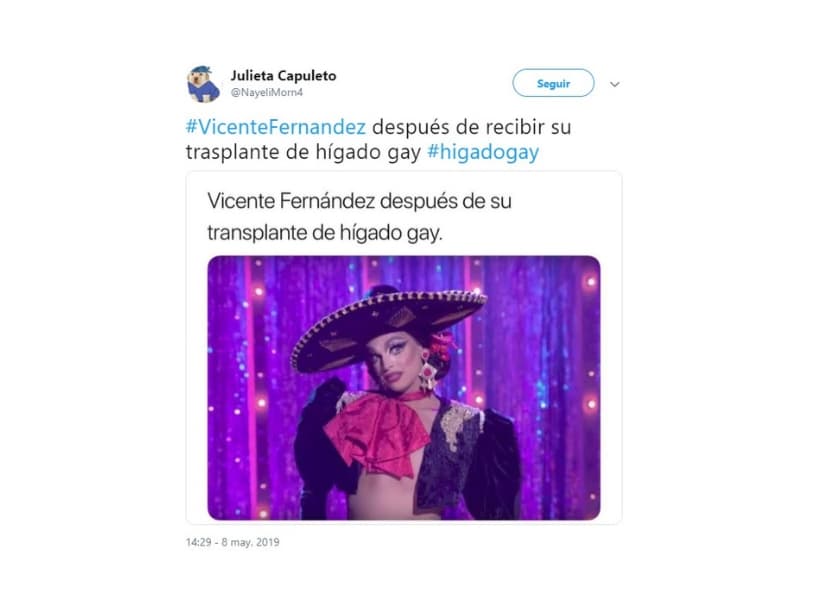Click the gold embroidered shoulder of jacket

pos(460,423)
